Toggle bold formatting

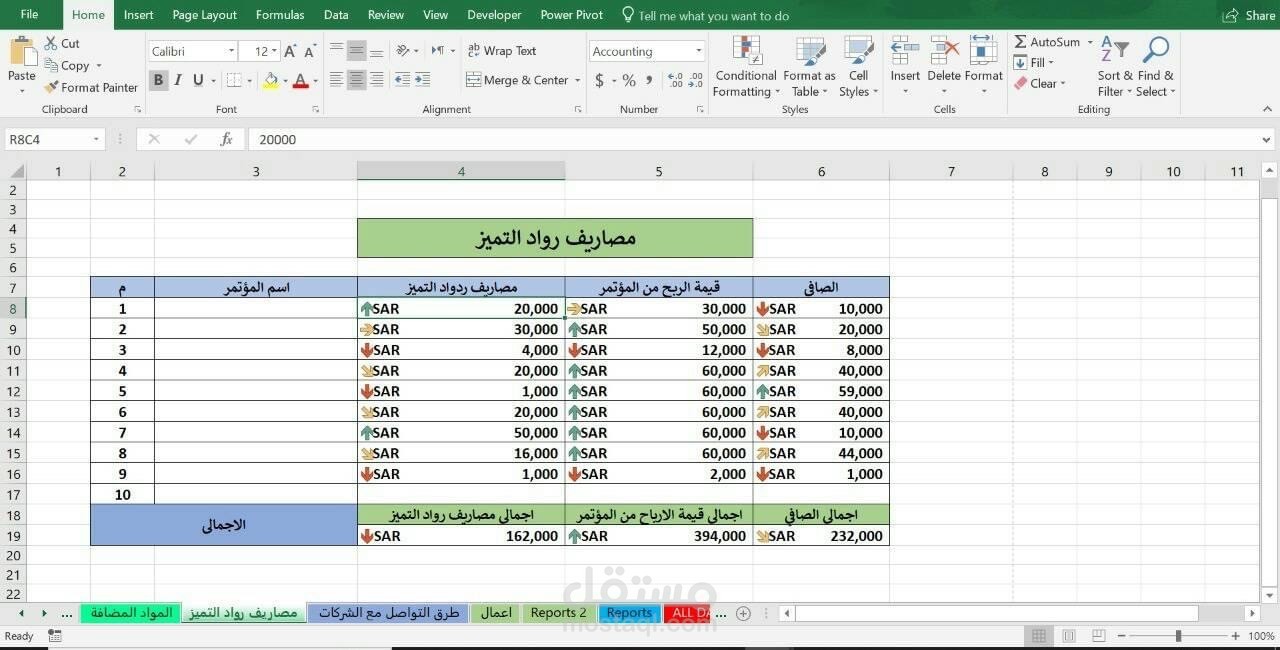157,80
